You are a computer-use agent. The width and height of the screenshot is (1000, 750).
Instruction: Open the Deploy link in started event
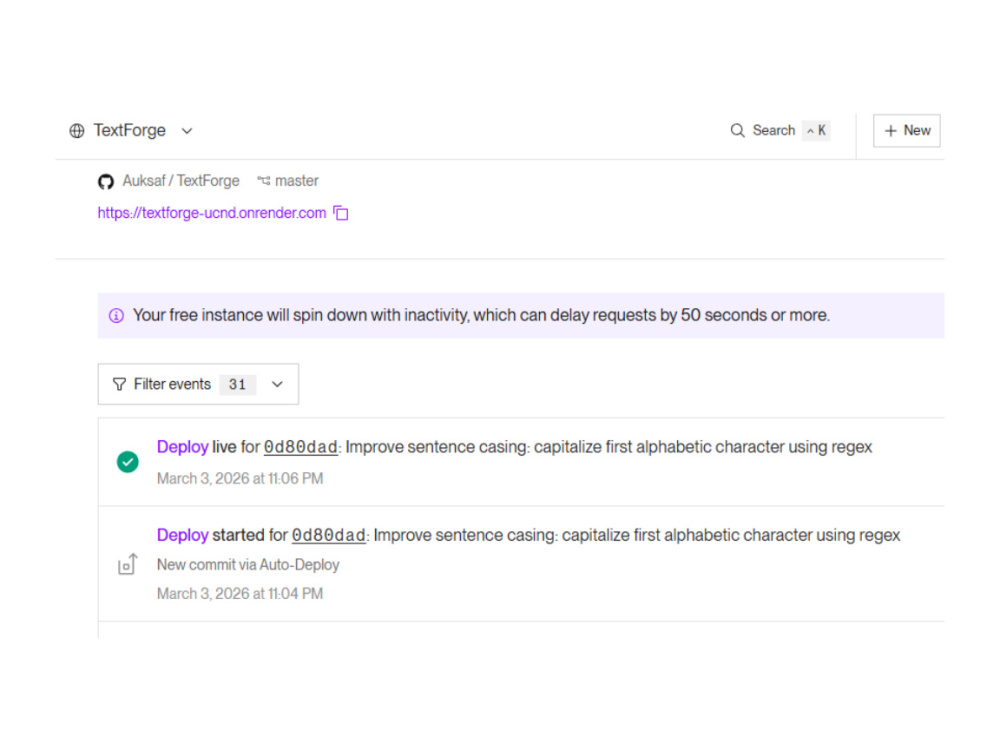[182, 535]
